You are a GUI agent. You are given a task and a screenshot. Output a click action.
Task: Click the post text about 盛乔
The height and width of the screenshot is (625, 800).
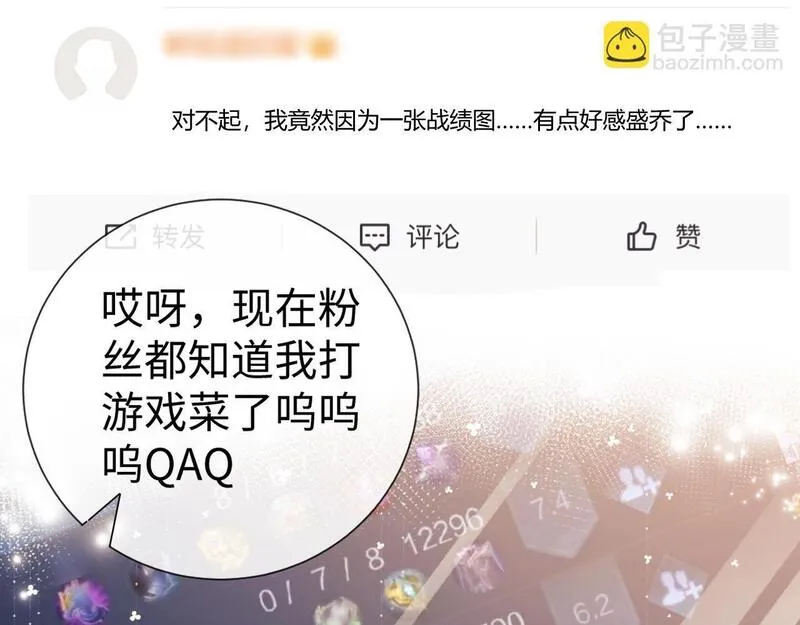click(452, 122)
